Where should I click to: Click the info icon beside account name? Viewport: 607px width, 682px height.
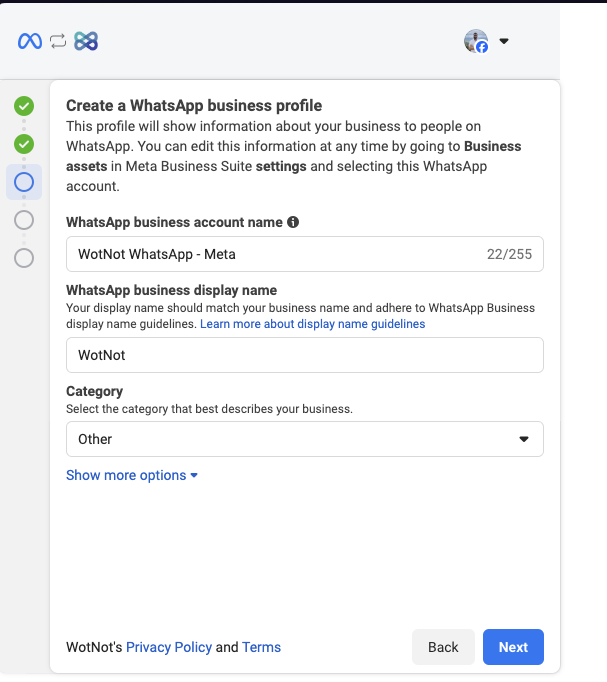pos(293,222)
